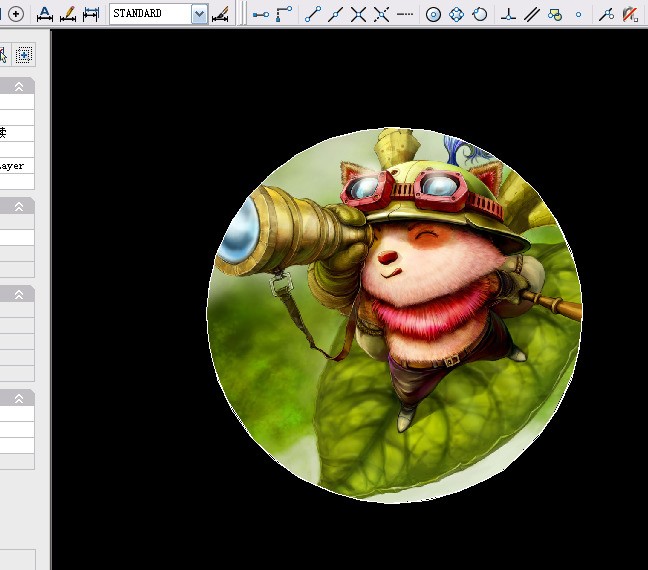
Task: Enable Snap to Endpoint
Action: pyautogui.click(x=312, y=14)
